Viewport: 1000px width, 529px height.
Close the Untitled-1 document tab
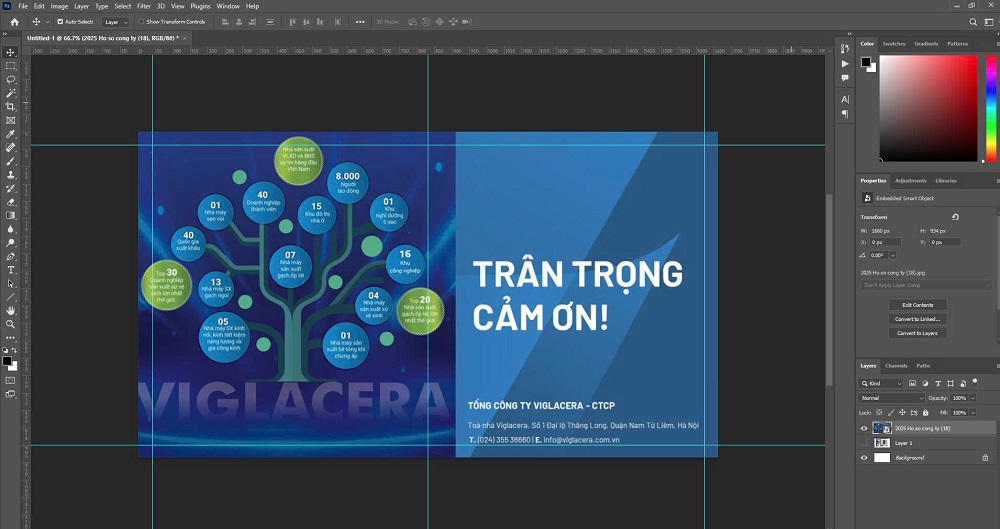coord(185,38)
